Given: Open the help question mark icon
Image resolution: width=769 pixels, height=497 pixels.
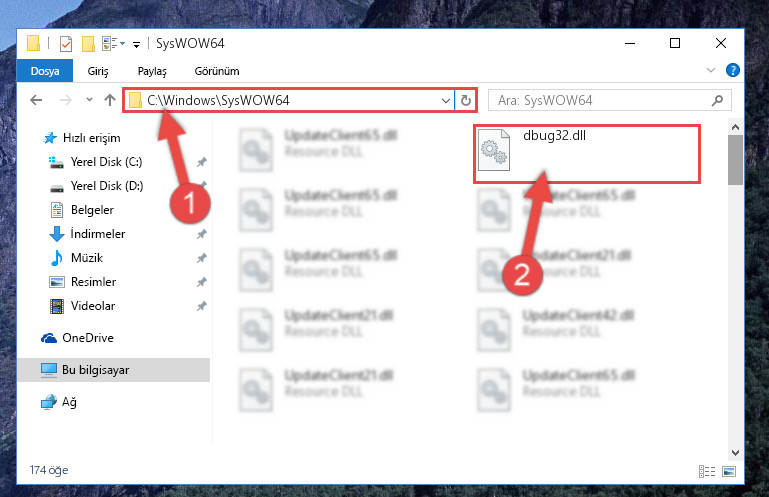Looking at the screenshot, I should click(732, 71).
